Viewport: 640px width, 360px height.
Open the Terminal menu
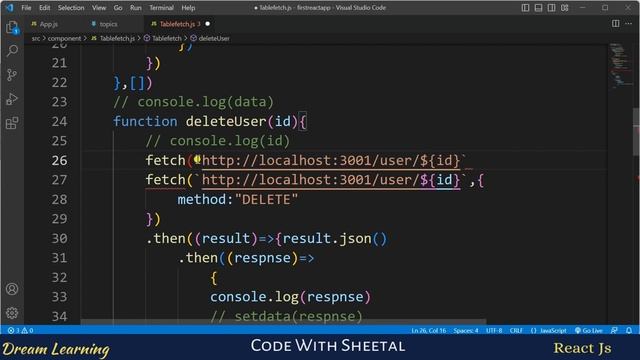pyautogui.click(x=161, y=8)
